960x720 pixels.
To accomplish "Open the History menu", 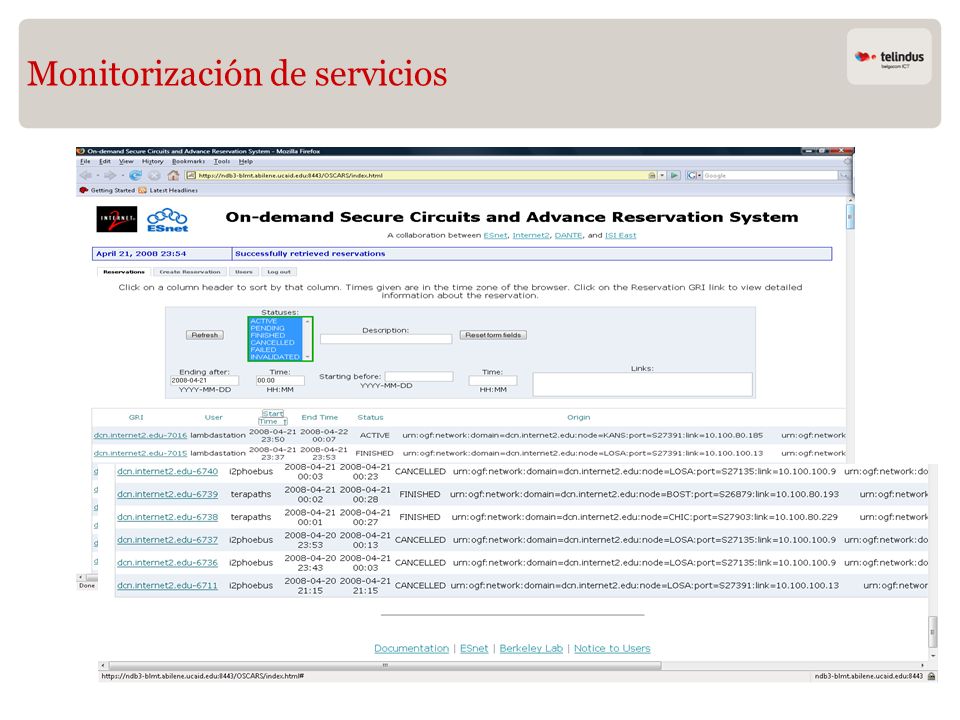I will [x=152, y=162].
